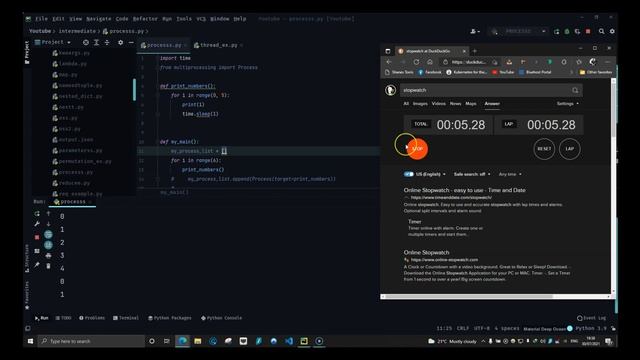
Task: Click the up arrow in Run panel
Action: (49, 213)
